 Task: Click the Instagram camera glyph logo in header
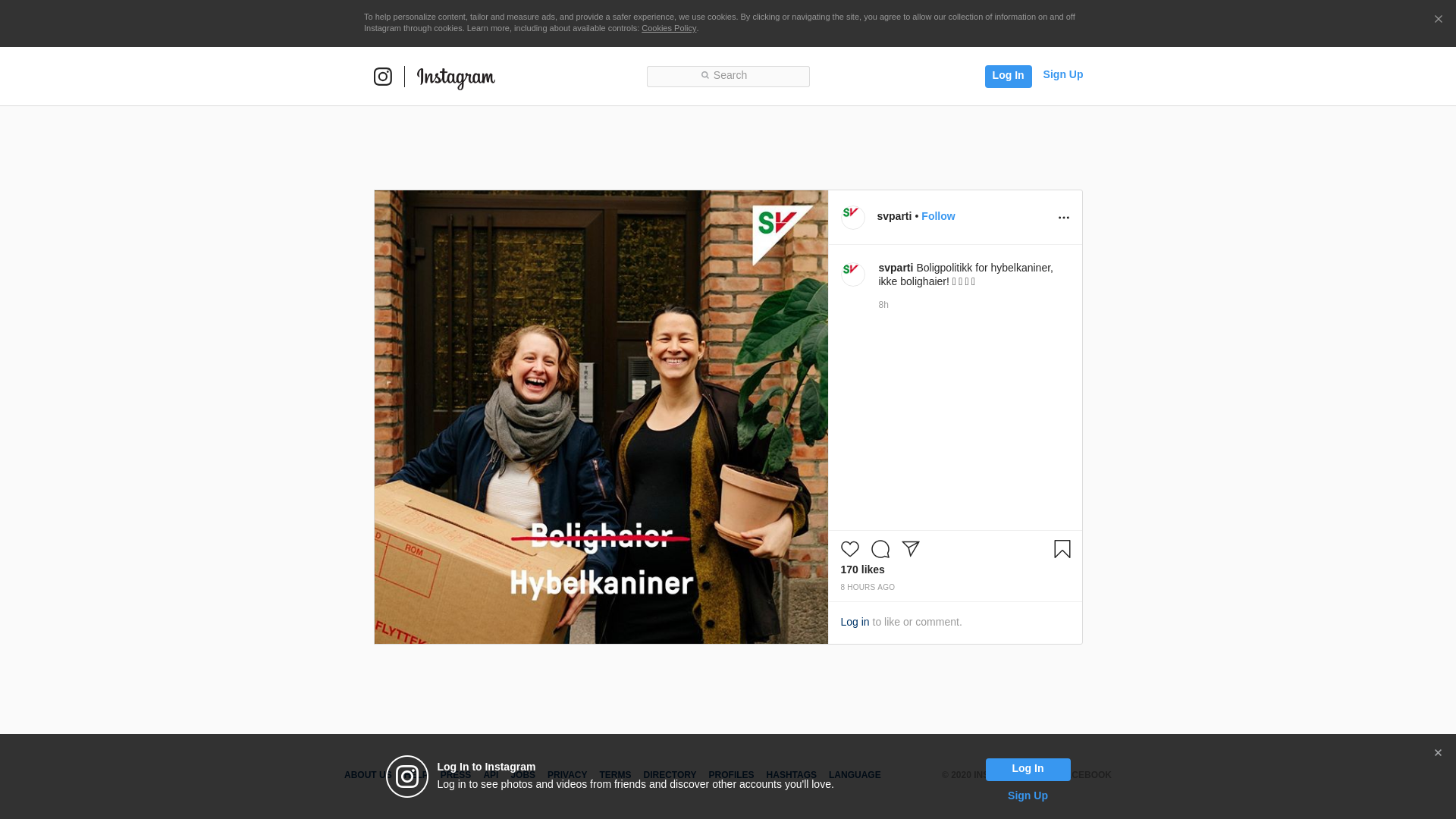click(383, 77)
